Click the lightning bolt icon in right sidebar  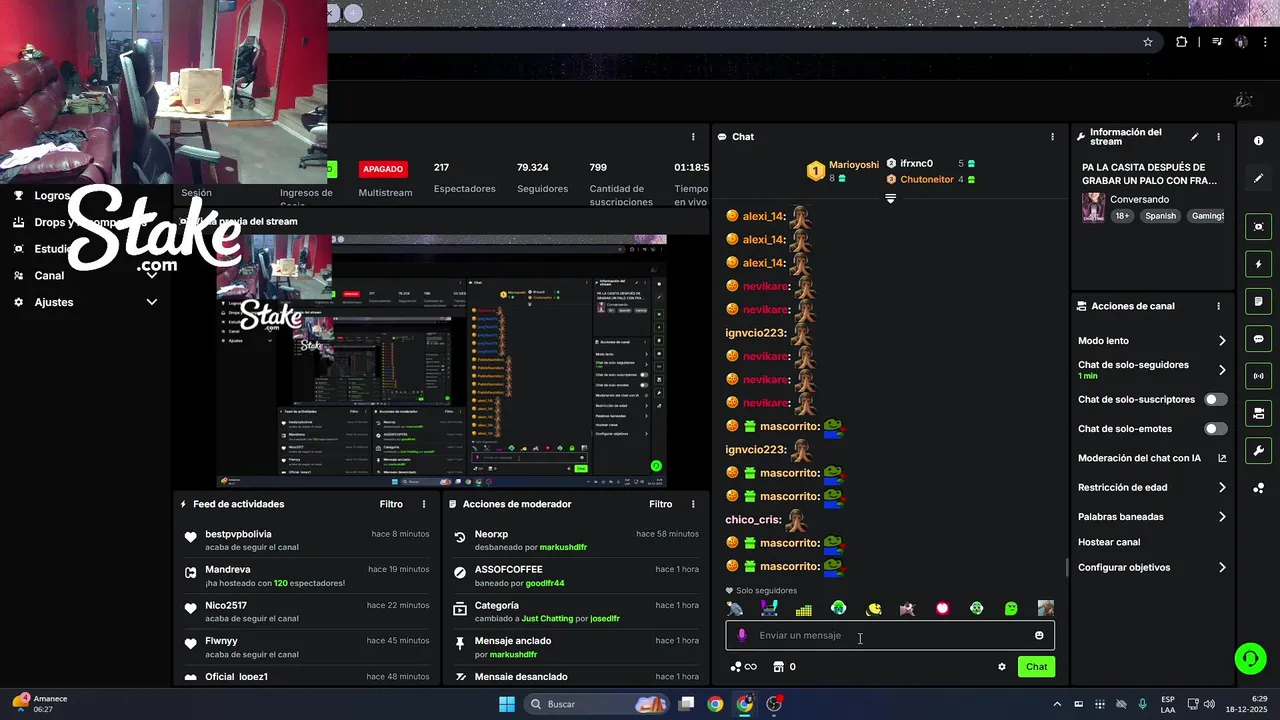pos(1258,264)
